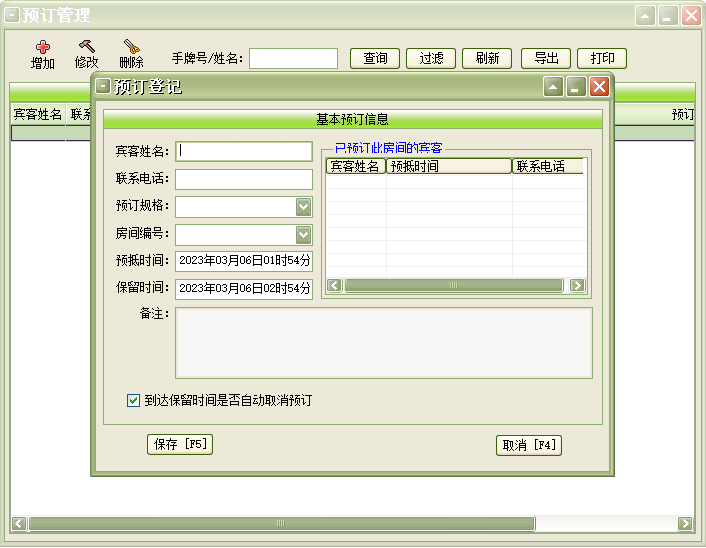Image resolution: width=706 pixels, height=548 pixels.
Task: Roll up the 预订管理 window with the up-arrow button
Action: (645, 16)
